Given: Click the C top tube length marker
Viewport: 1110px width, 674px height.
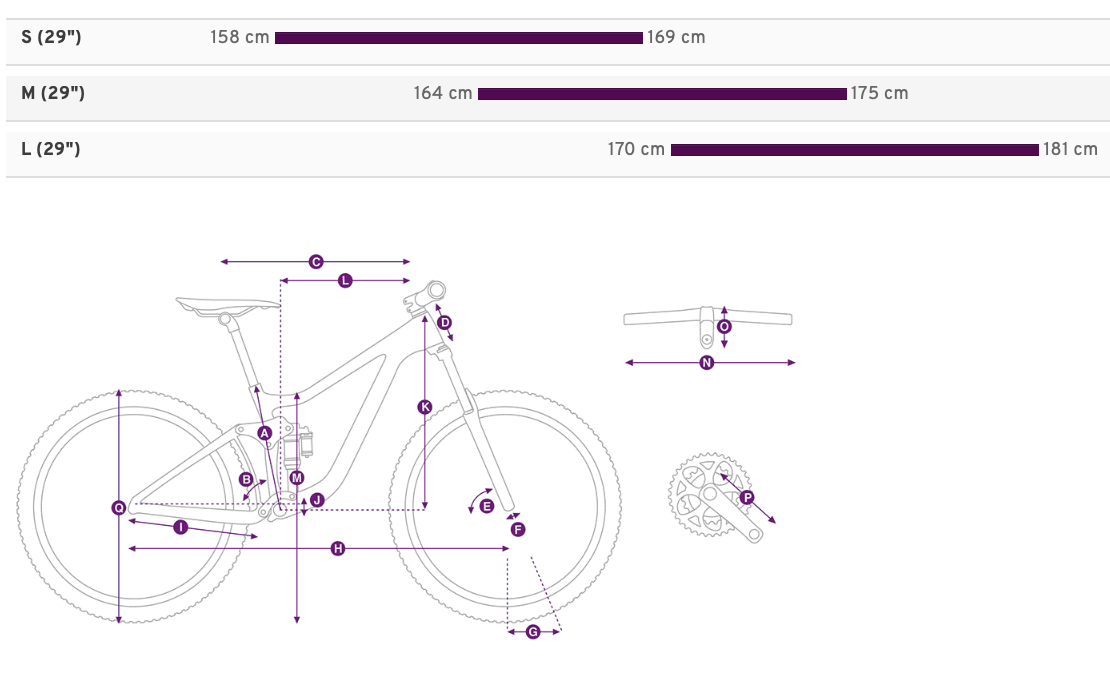Looking at the screenshot, I should tap(316, 262).
